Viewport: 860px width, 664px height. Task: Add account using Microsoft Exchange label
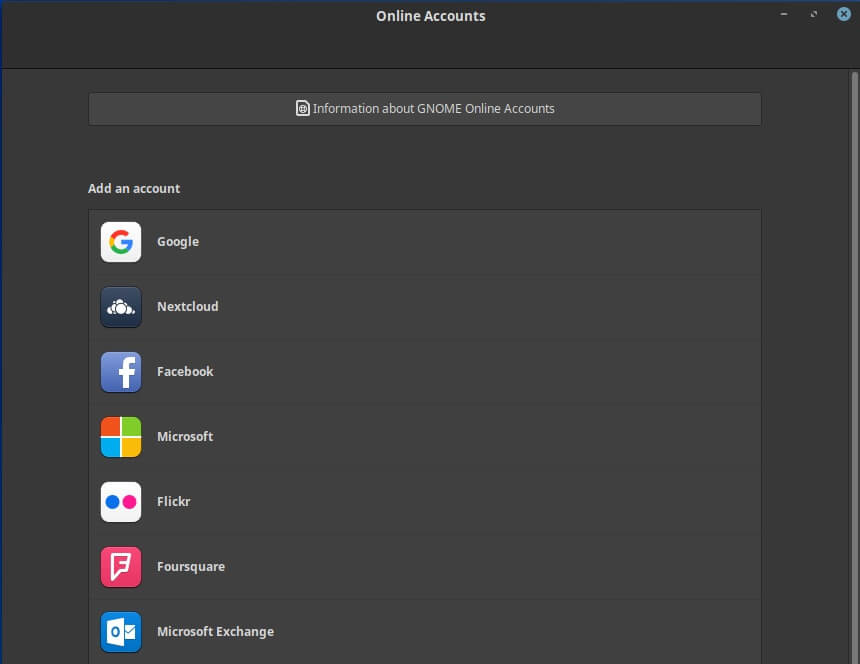[x=215, y=632]
